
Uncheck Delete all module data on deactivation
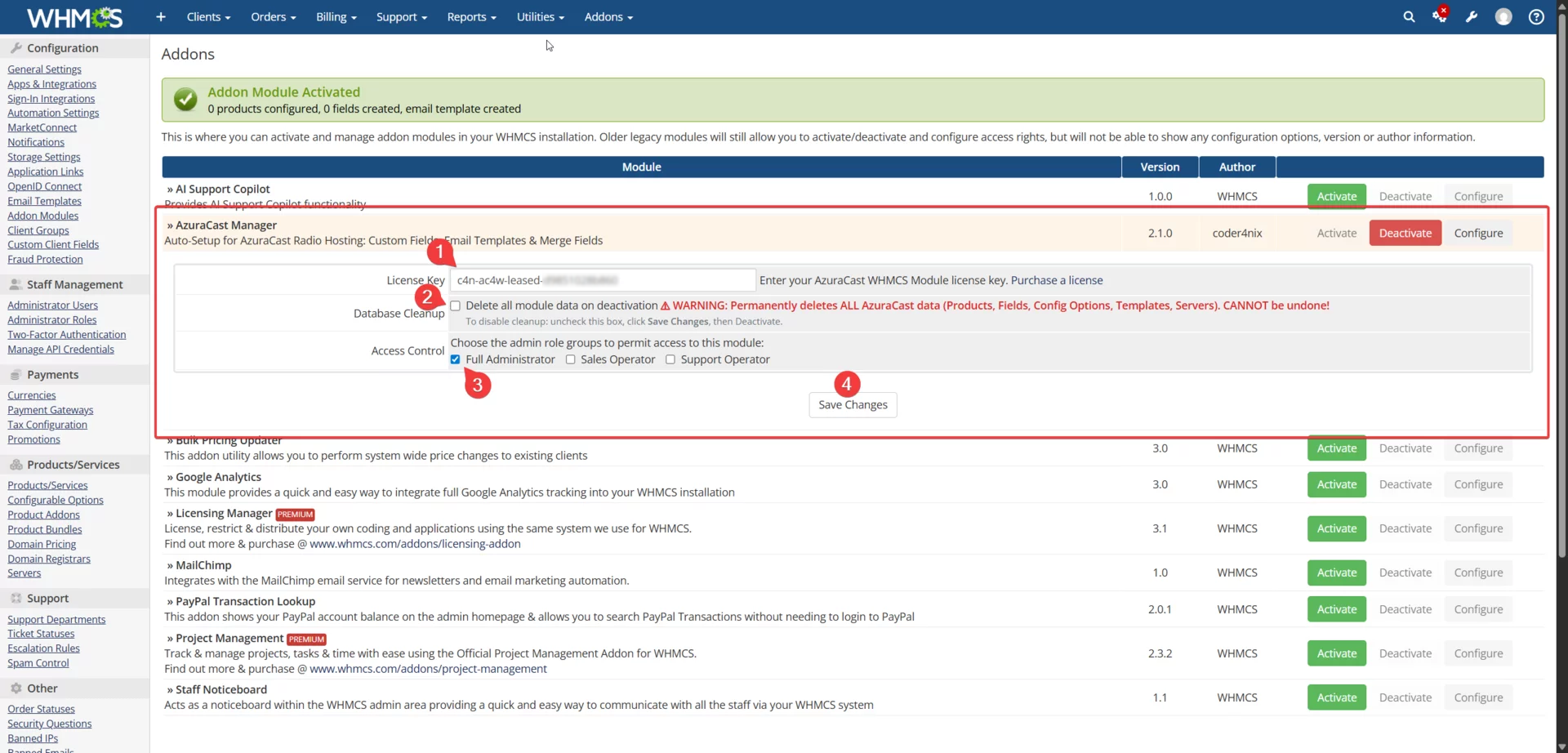[x=456, y=305]
